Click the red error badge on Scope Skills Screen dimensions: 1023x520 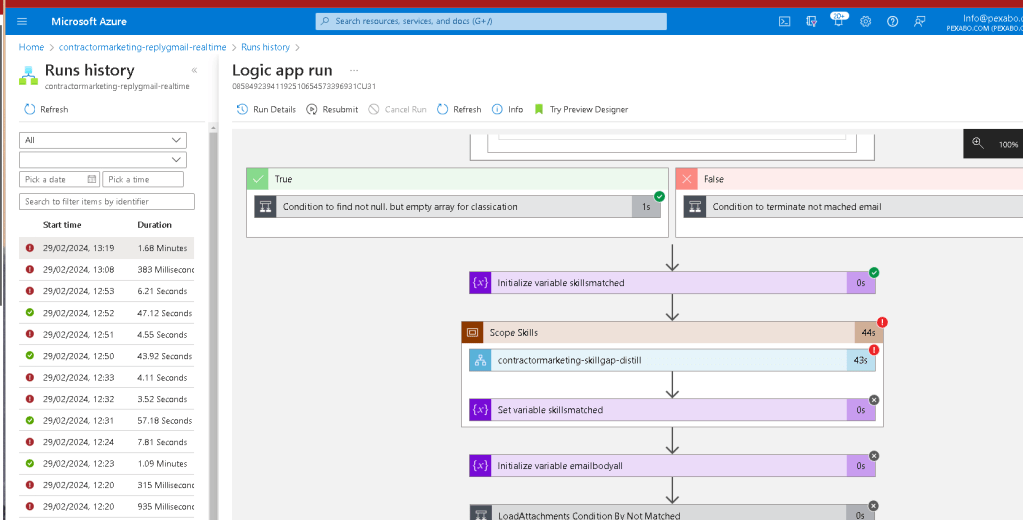tap(882, 322)
